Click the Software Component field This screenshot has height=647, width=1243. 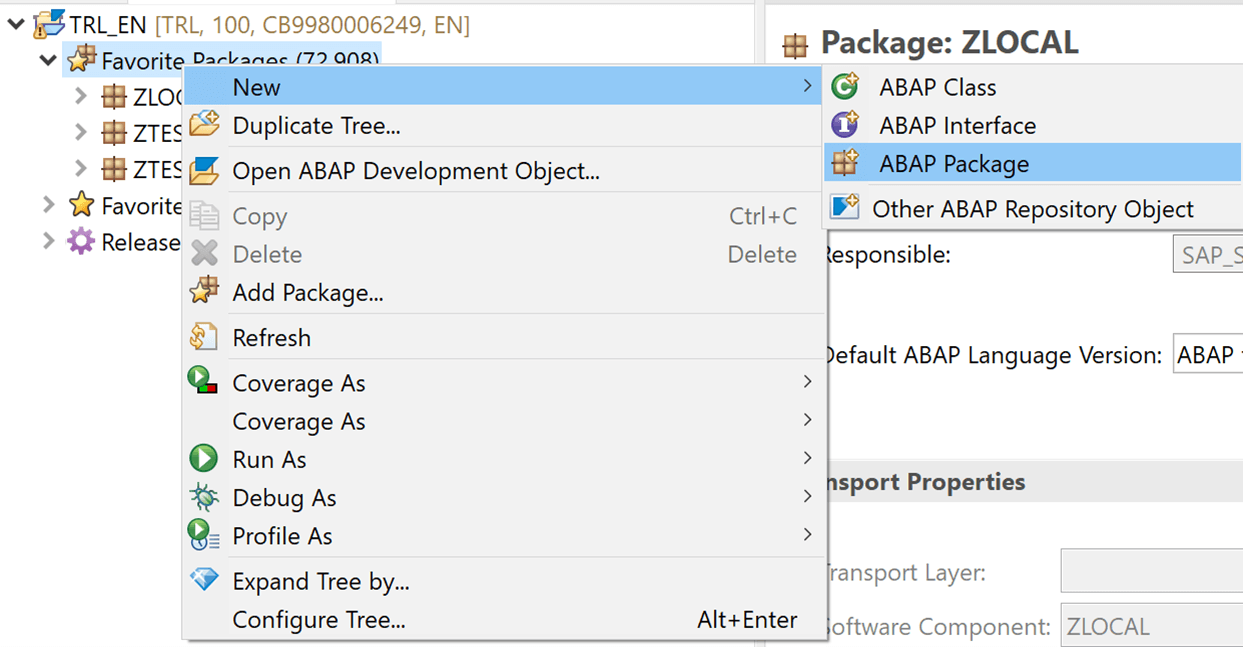tap(1150, 627)
